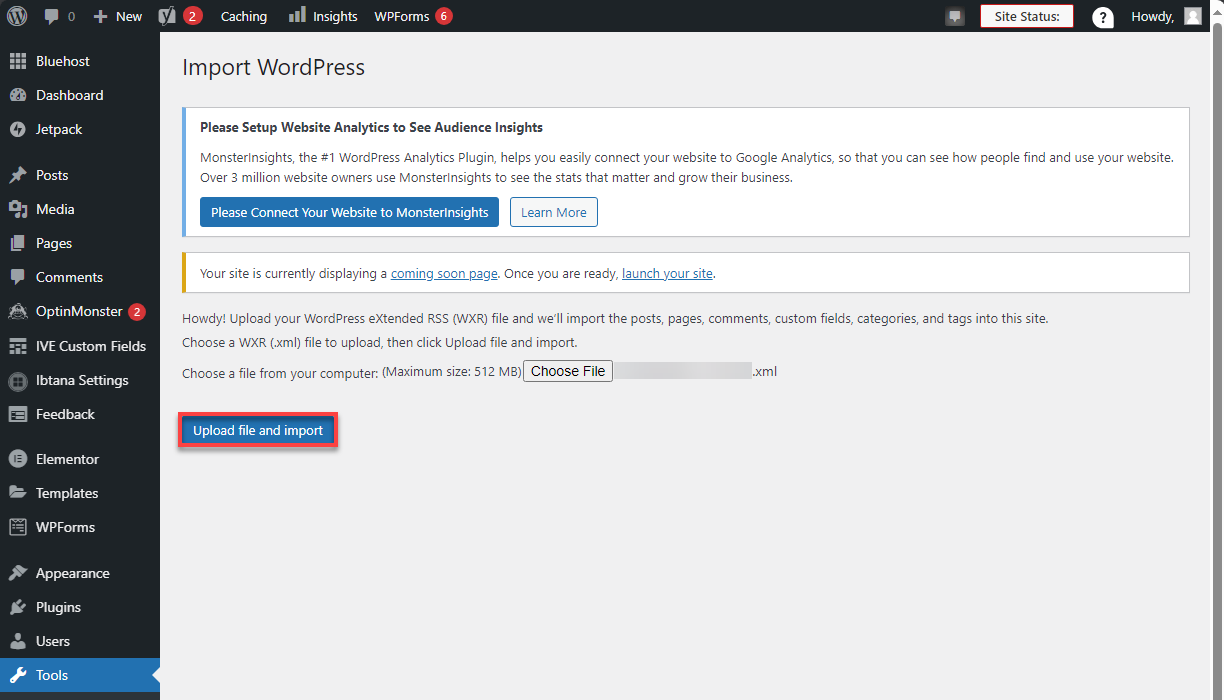Open Ibtana Settings from the sidebar
Screen dimensions: 1224x700
coord(77,380)
